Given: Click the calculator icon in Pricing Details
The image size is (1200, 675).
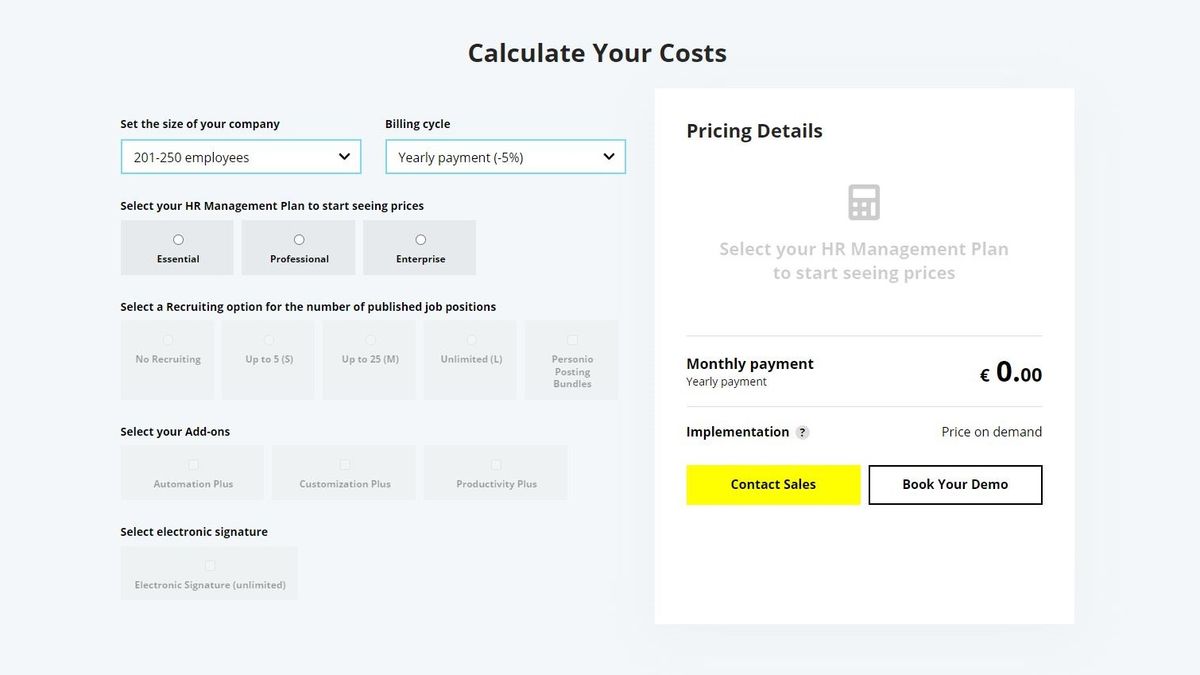Looking at the screenshot, I should pyautogui.click(x=864, y=202).
